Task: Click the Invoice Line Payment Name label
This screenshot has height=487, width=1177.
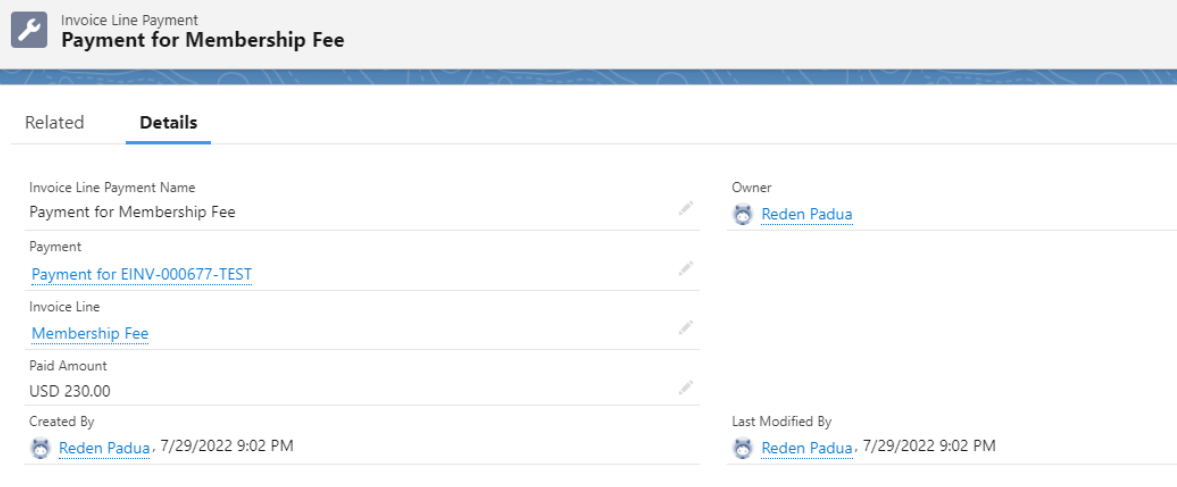Action: point(112,188)
